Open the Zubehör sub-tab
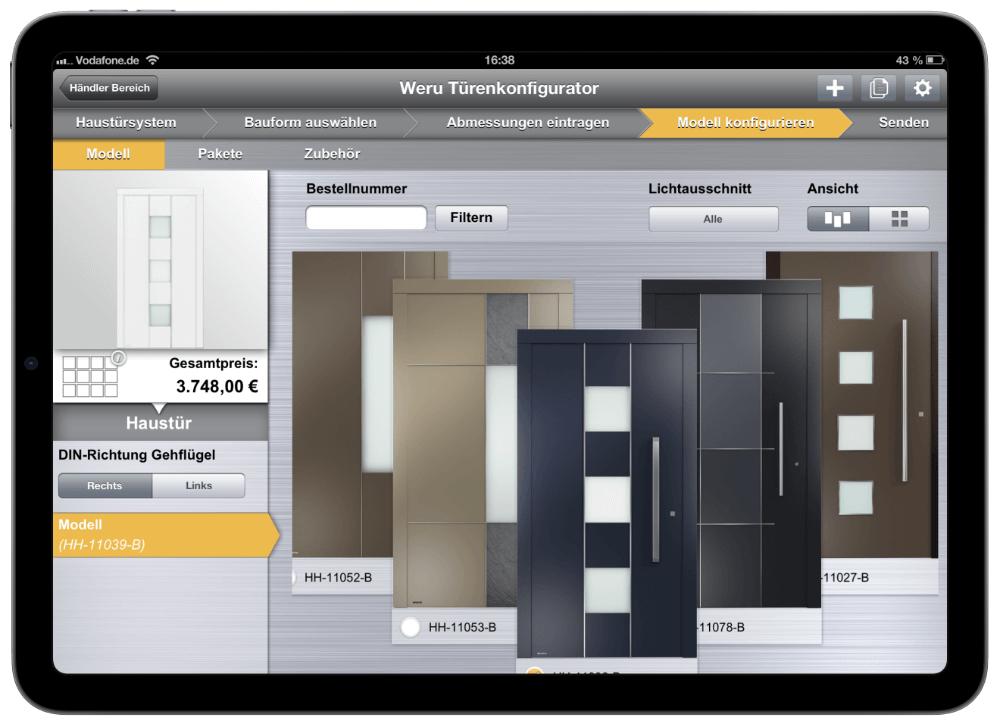Screen dimensions: 1000x727 click(332, 154)
